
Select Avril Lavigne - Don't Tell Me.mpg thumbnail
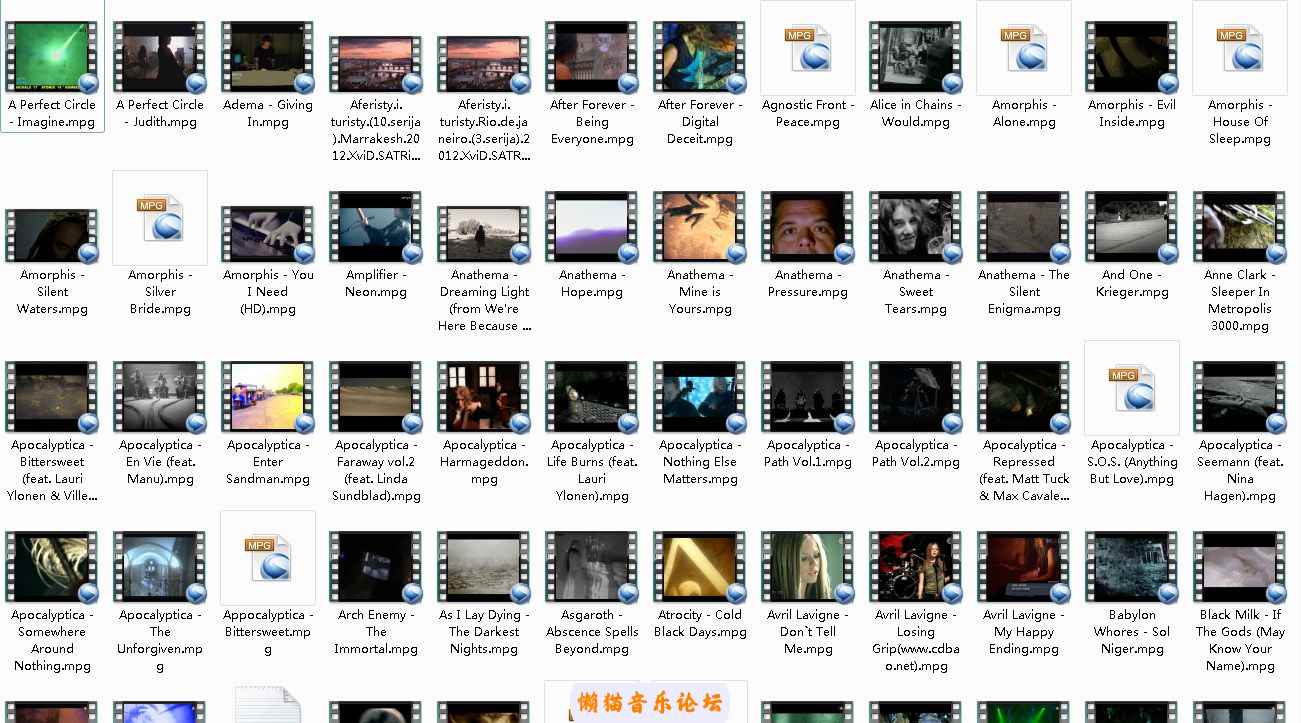pyautogui.click(x=808, y=568)
